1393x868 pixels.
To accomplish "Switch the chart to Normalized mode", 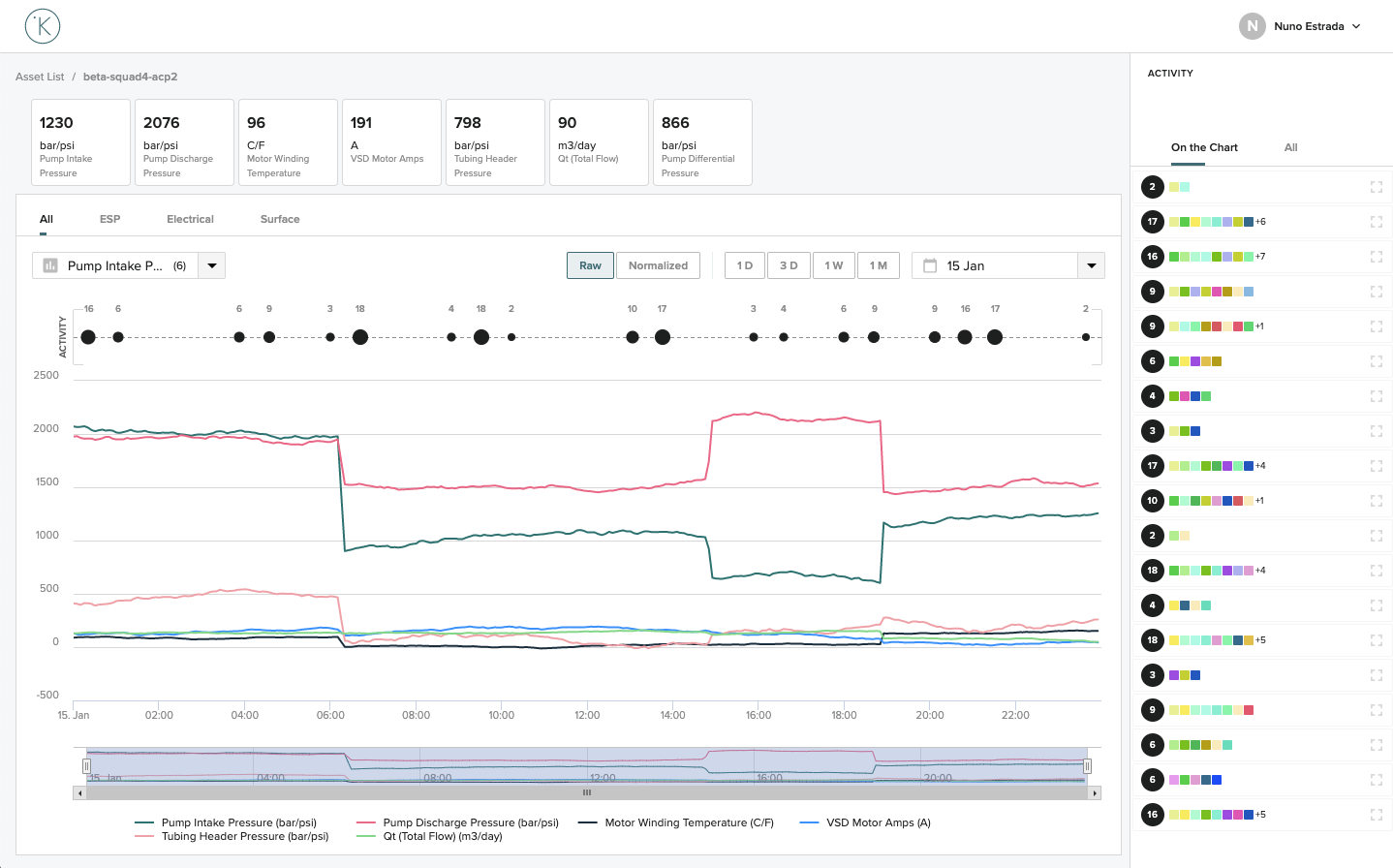I will tap(658, 264).
